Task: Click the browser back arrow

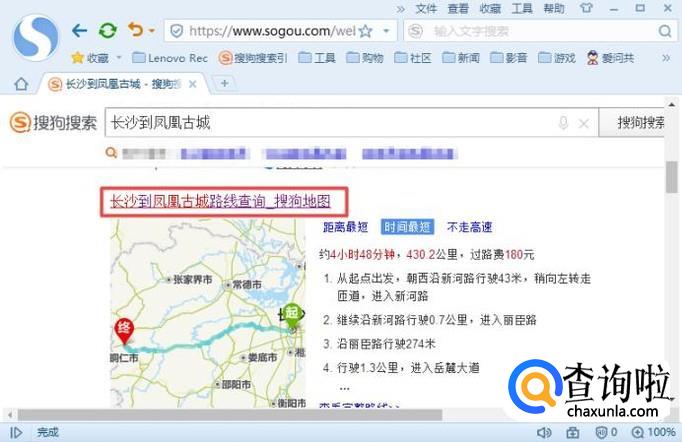Action: [80, 31]
